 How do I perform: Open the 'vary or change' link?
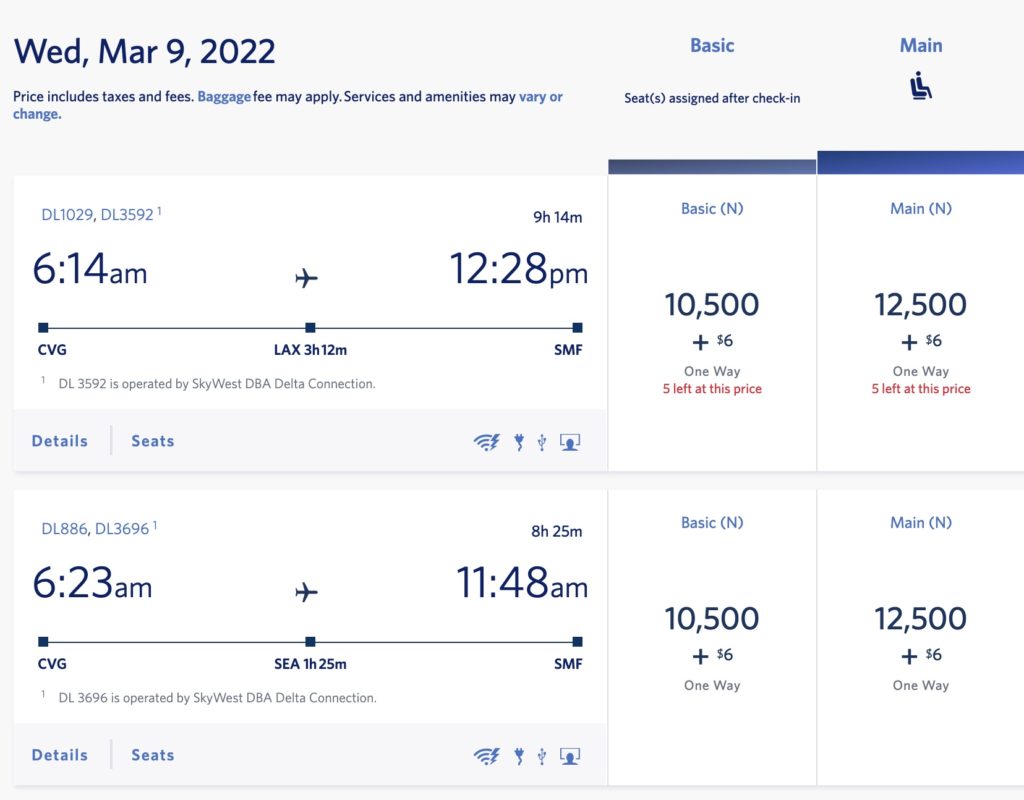tap(540, 97)
